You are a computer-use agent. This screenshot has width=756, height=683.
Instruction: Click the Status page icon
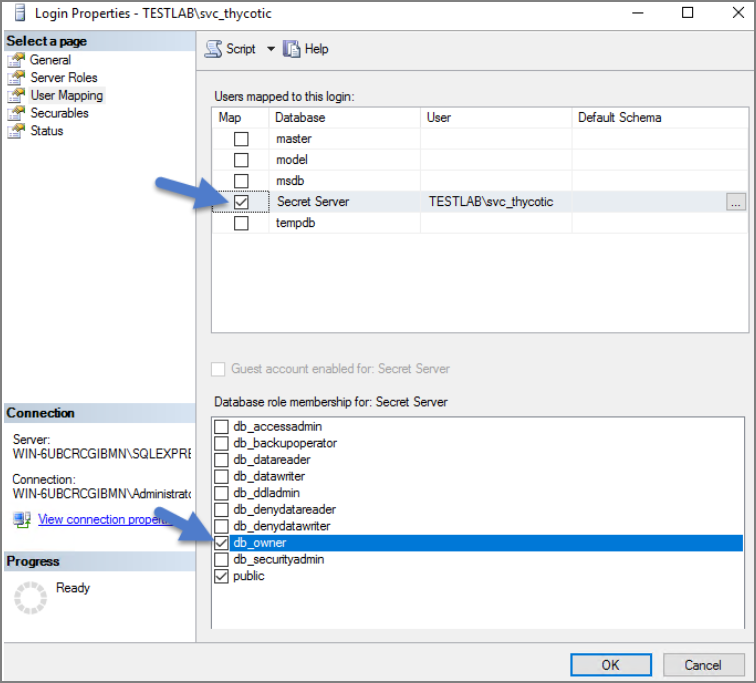[x=16, y=131]
